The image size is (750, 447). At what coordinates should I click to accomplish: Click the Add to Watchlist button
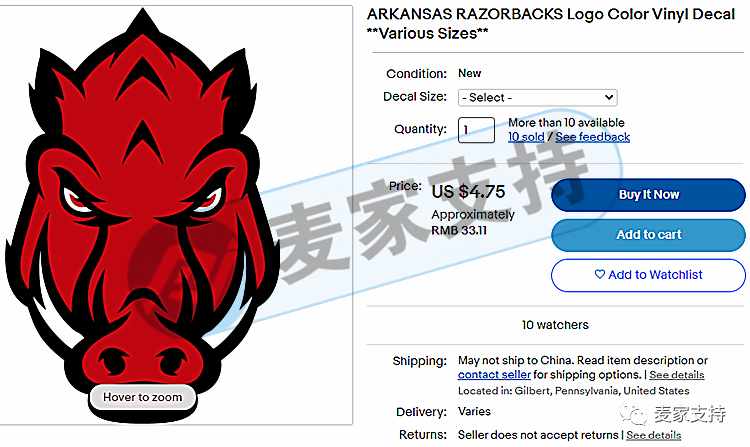648,275
